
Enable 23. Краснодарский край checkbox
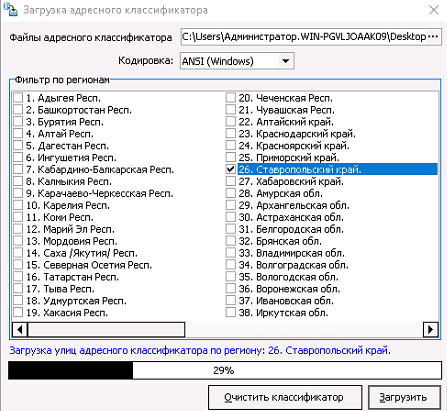pos(230,133)
